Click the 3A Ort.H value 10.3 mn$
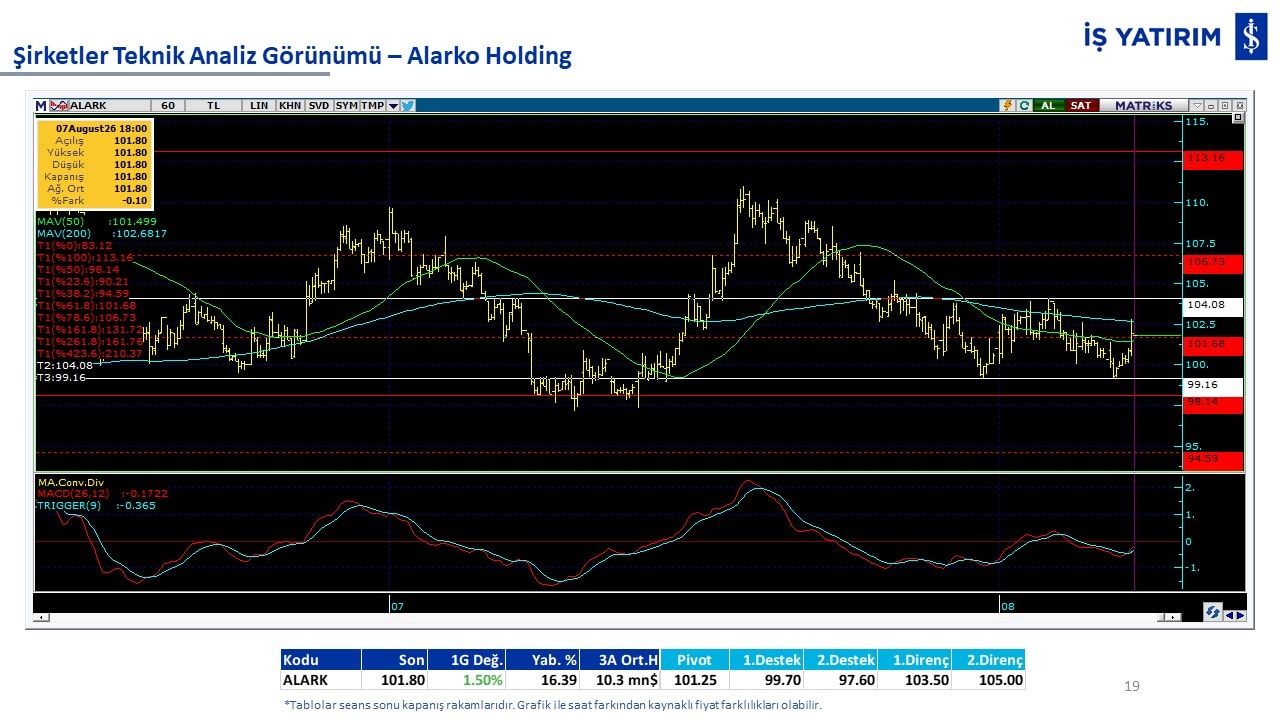This screenshot has width=1280, height=720. [627, 680]
